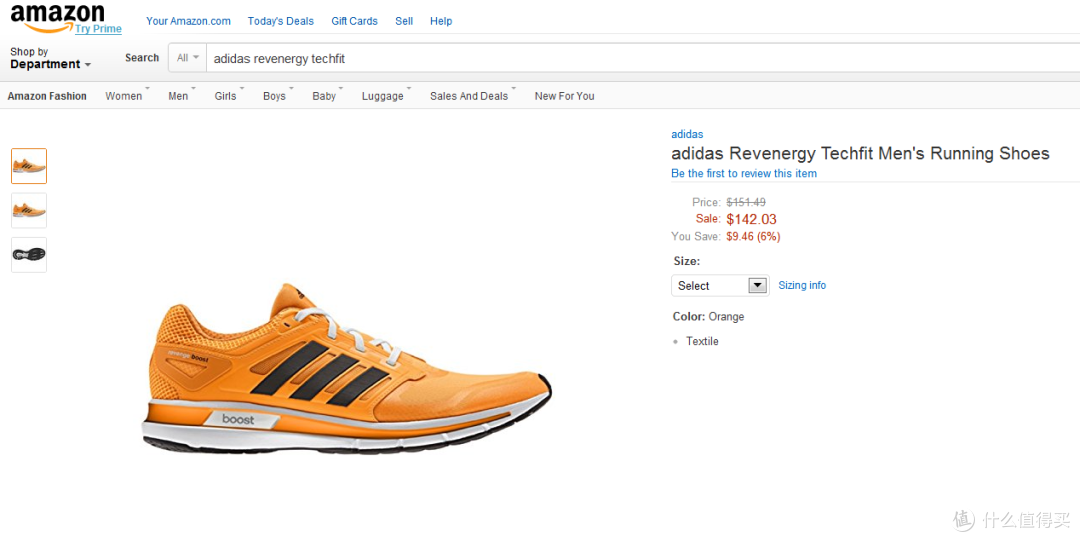This screenshot has height=542, width=1080.
Task: Click the main orange shoe image
Action: click(346, 368)
